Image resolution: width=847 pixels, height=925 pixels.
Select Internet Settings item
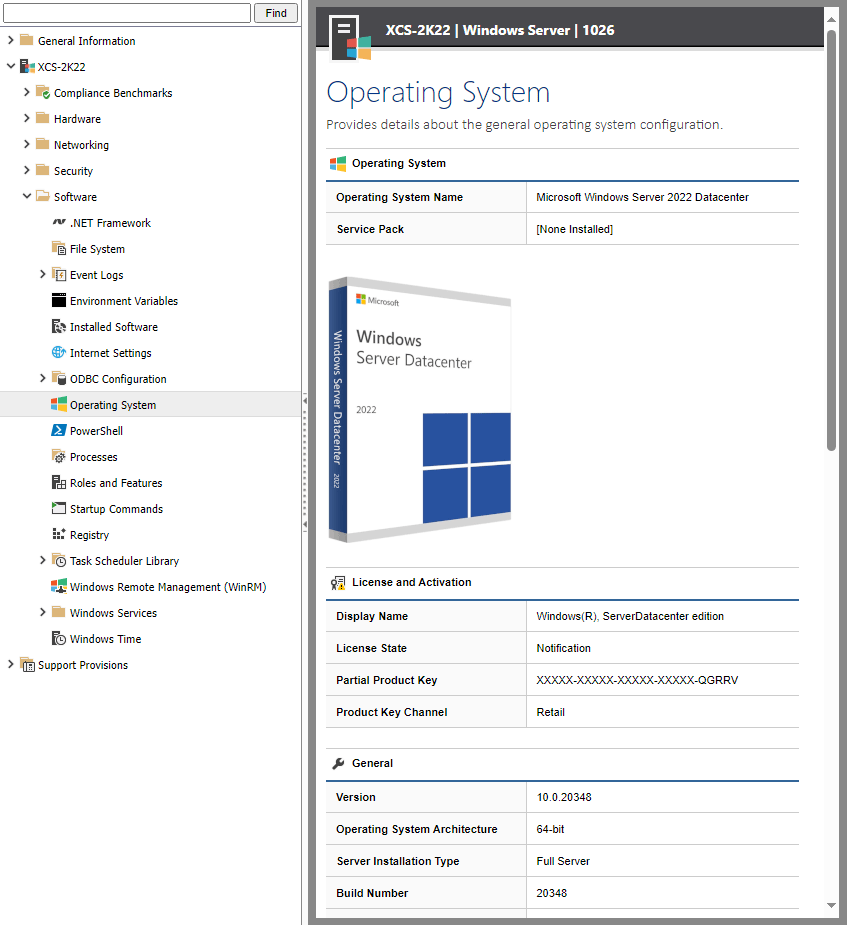click(x=110, y=353)
